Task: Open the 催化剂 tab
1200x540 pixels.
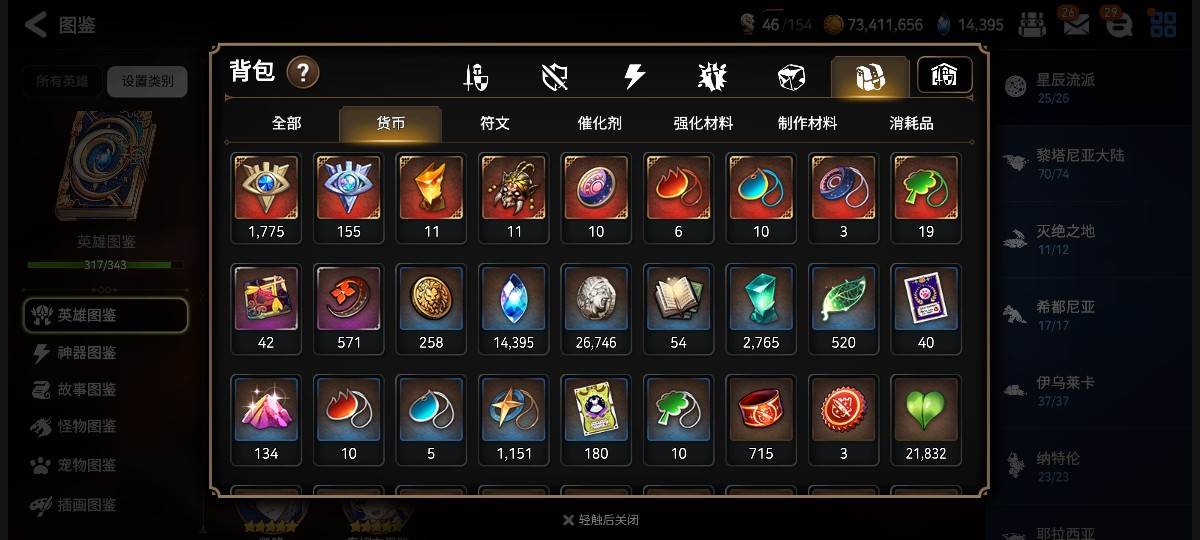Action: pyautogui.click(x=599, y=123)
